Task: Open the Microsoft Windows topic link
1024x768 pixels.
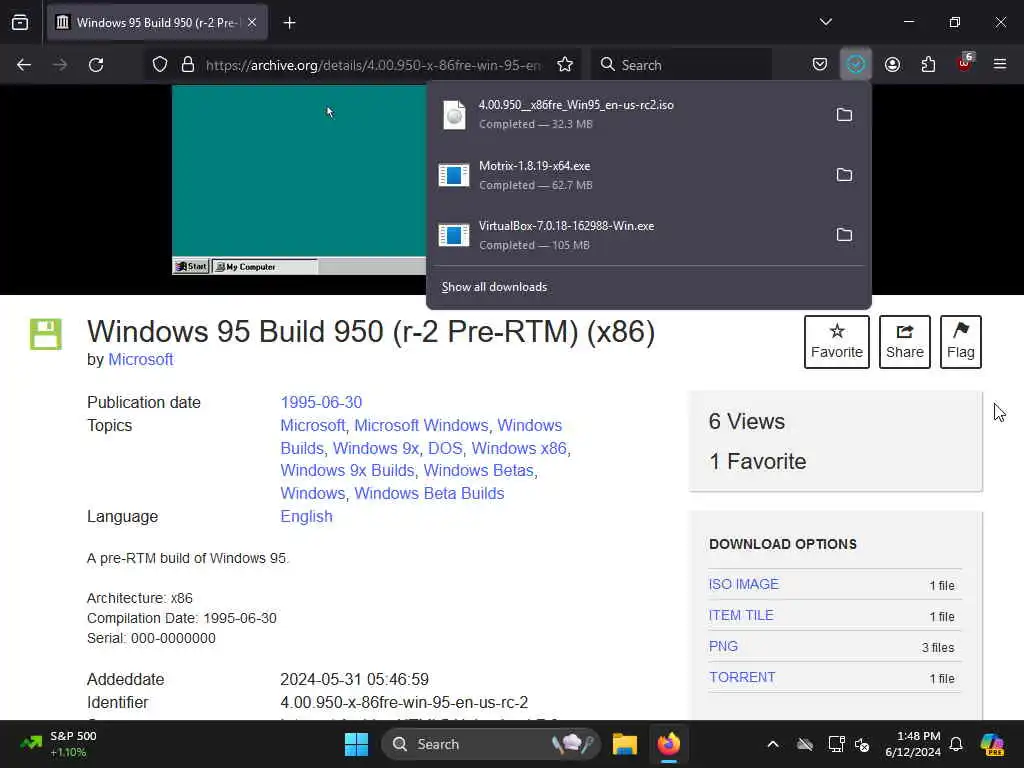Action: [x=421, y=425]
